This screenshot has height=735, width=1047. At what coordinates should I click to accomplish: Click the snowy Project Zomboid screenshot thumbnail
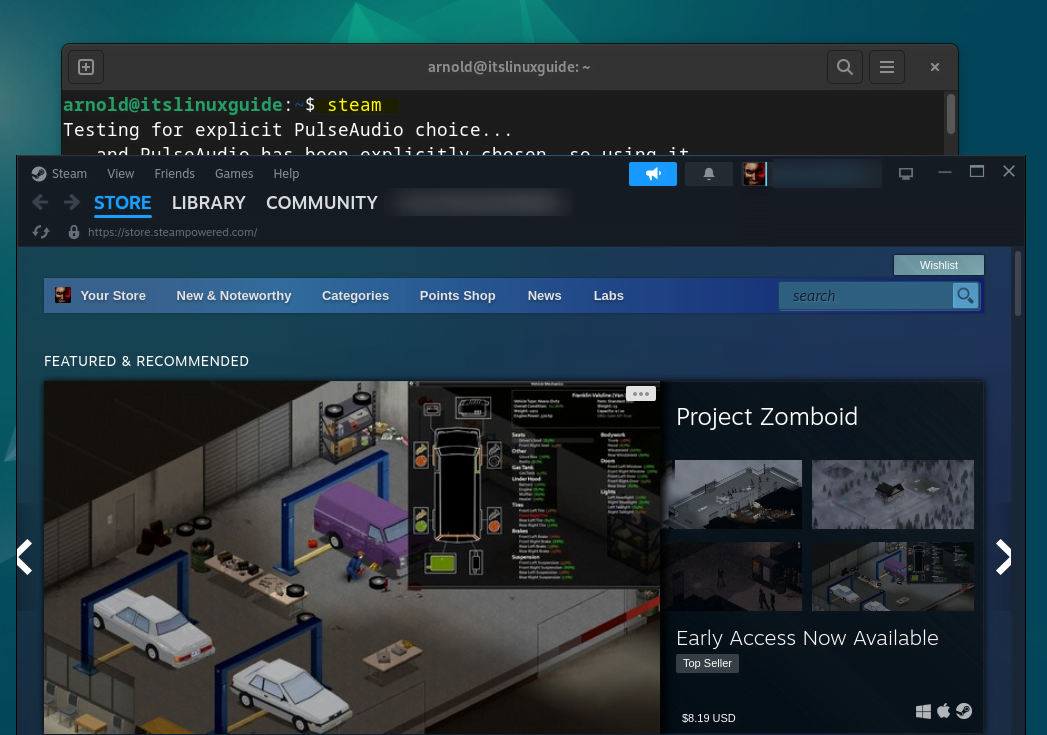(892, 494)
